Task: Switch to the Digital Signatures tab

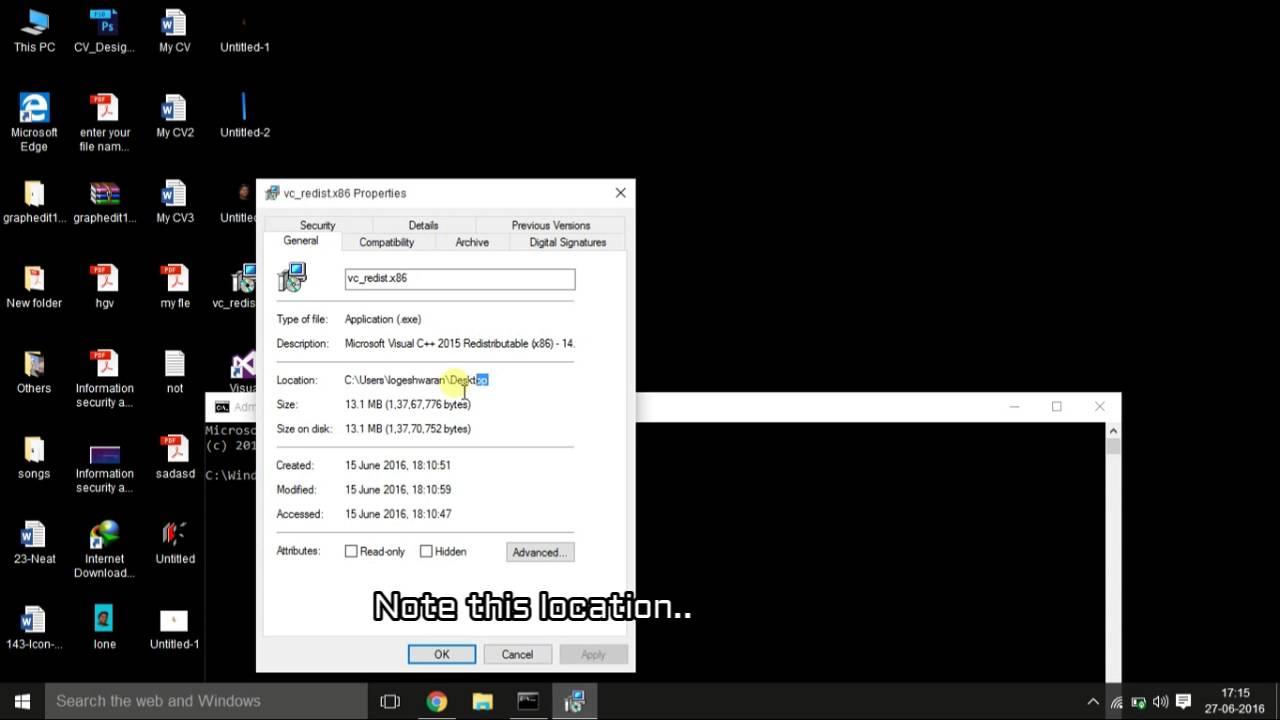Action: tap(568, 242)
